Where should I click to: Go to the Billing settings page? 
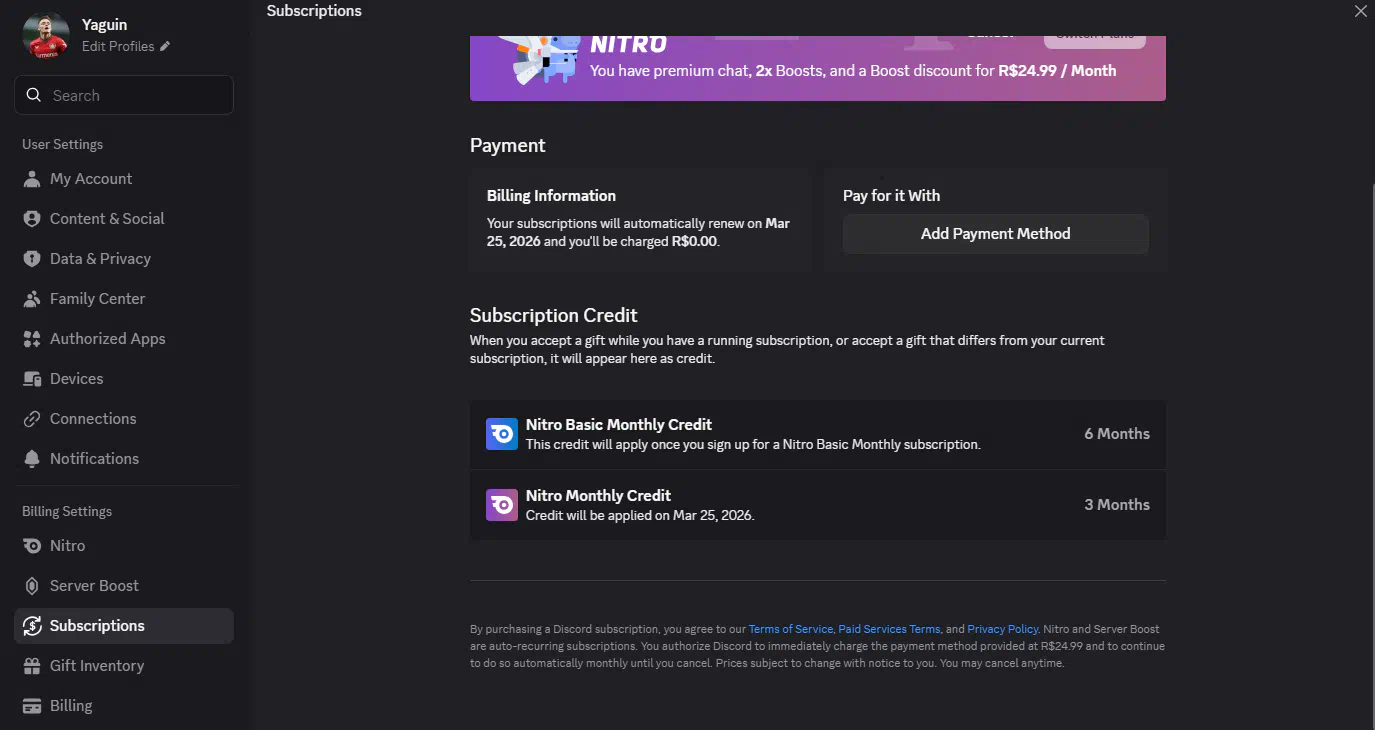point(71,706)
